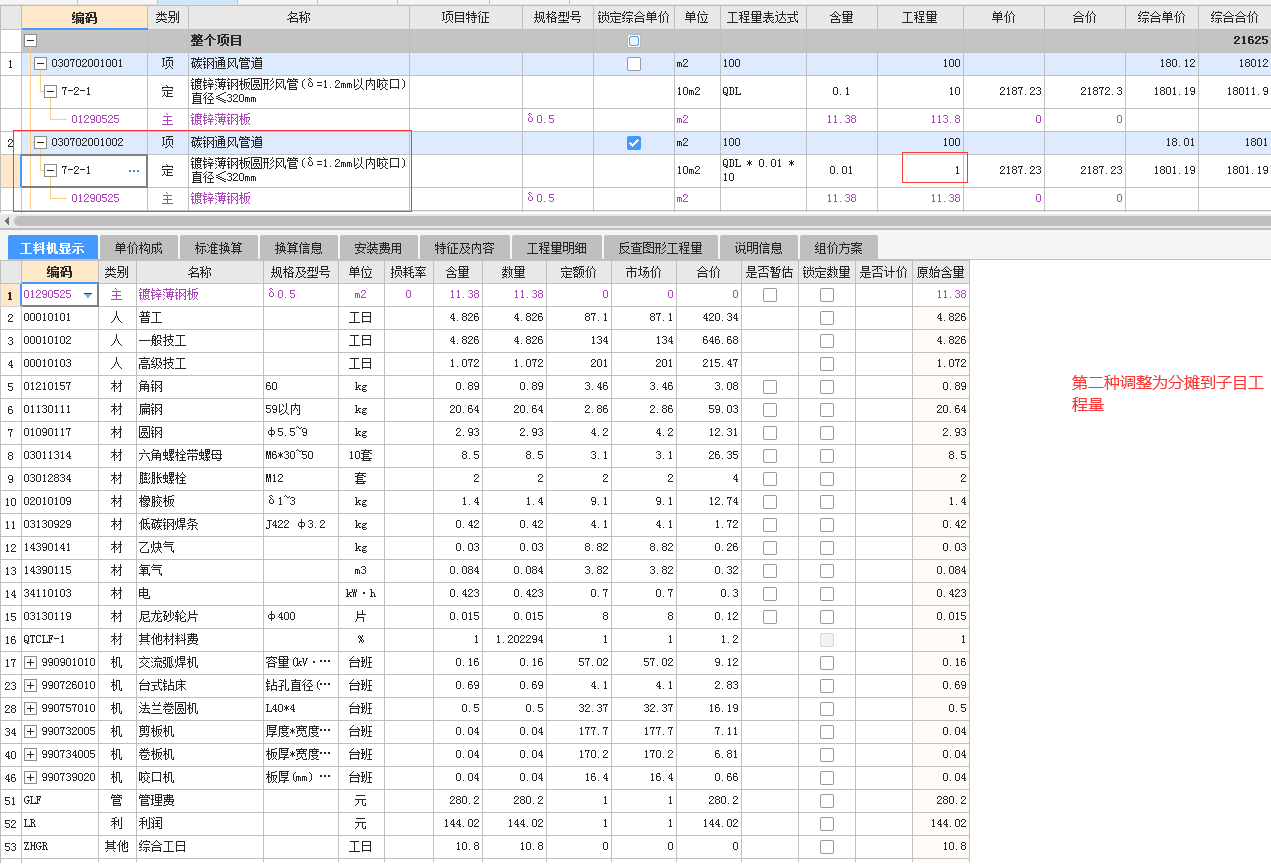Check 锁定综合单价 for item 030702001001

[633, 64]
